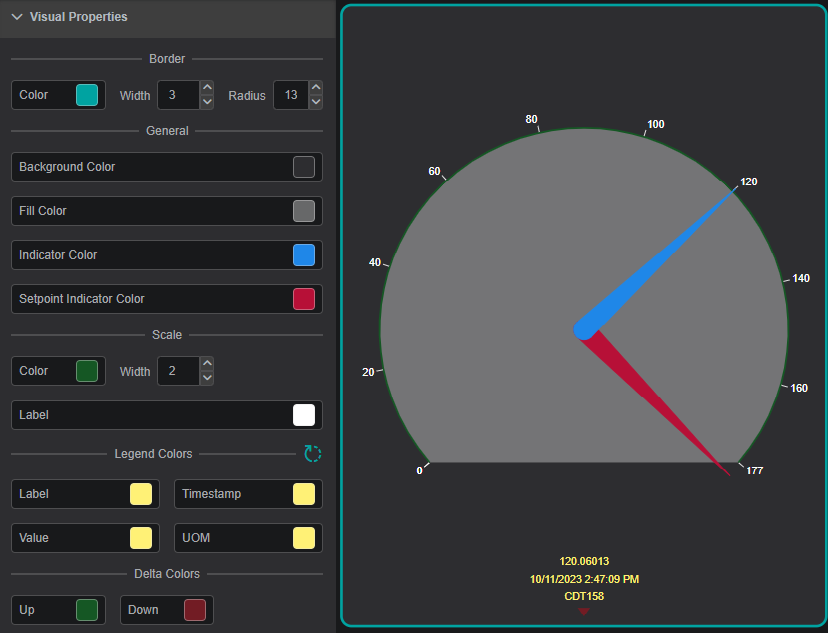Image resolution: width=828 pixels, height=633 pixels.
Task: Open the Background Color swatch
Action: 304,167
